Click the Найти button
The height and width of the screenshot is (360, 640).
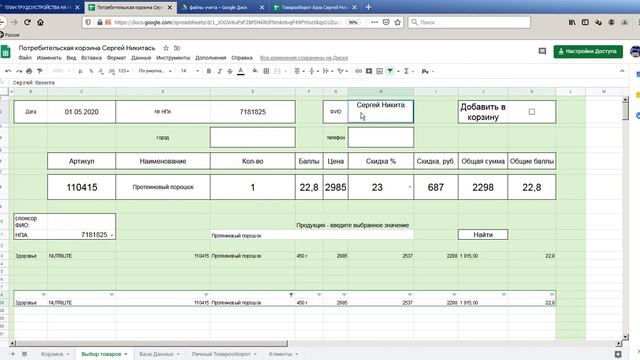pos(483,235)
